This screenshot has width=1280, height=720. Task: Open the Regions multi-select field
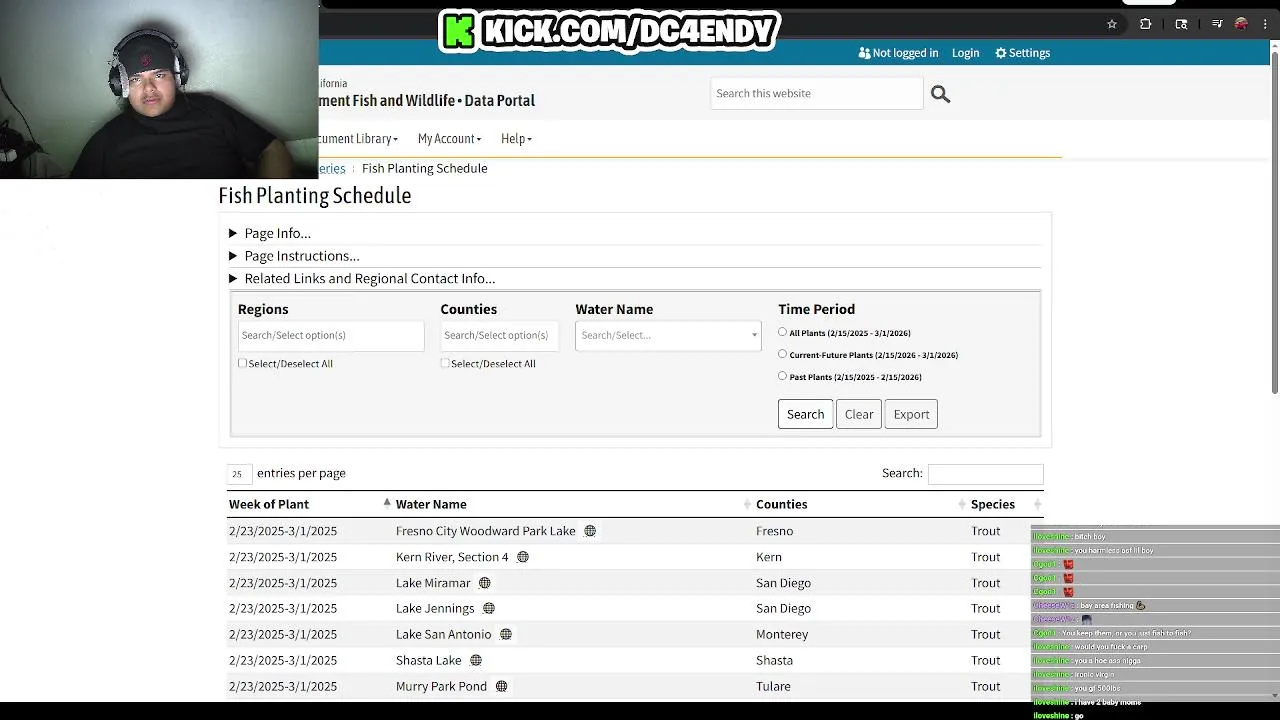tap(331, 335)
